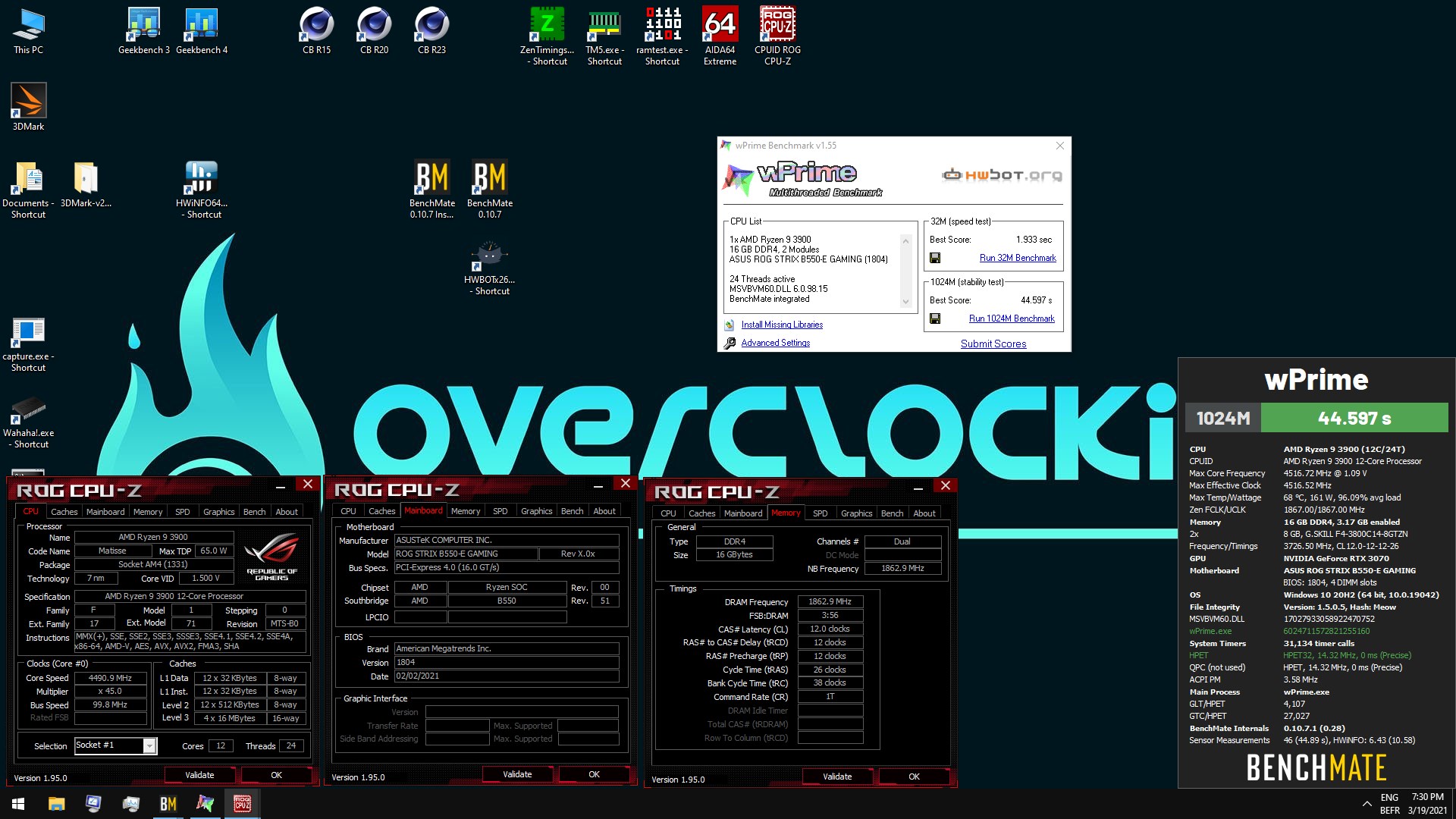Click the Run 32M Benchmark link
This screenshot has width=1456, height=819.
tap(1018, 258)
